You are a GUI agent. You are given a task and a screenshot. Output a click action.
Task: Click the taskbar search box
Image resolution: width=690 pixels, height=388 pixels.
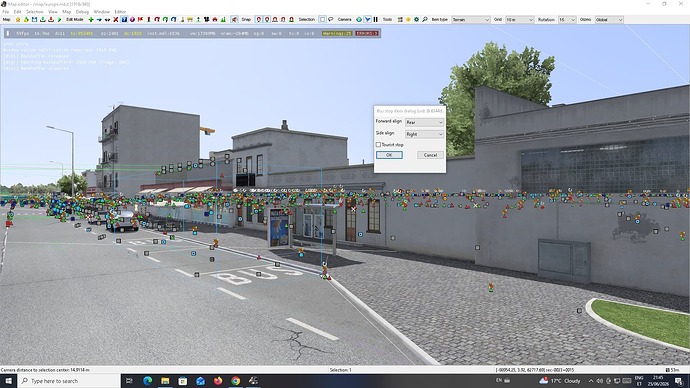click(69, 381)
